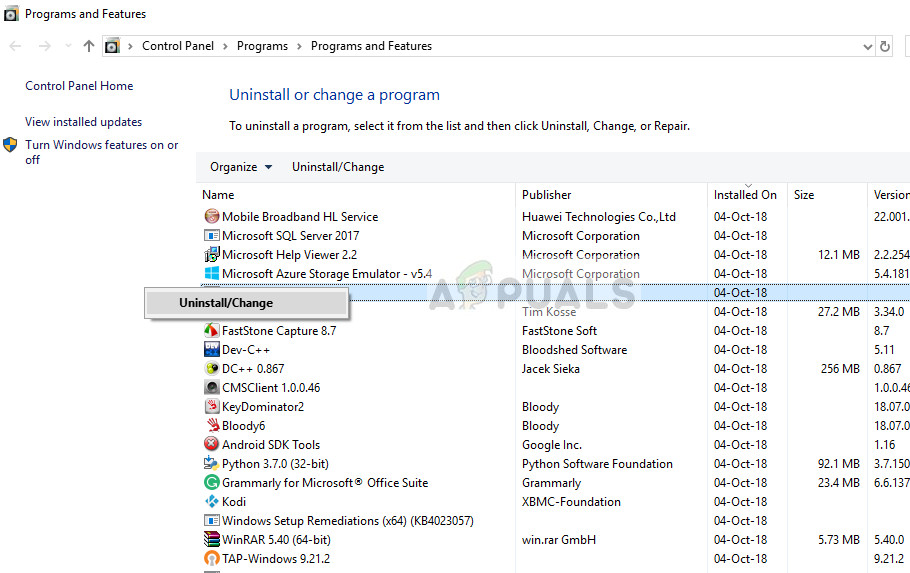Navigate to Control Panel breadcrumb
The height and width of the screenshot is (573, 910).
(178, 46)
